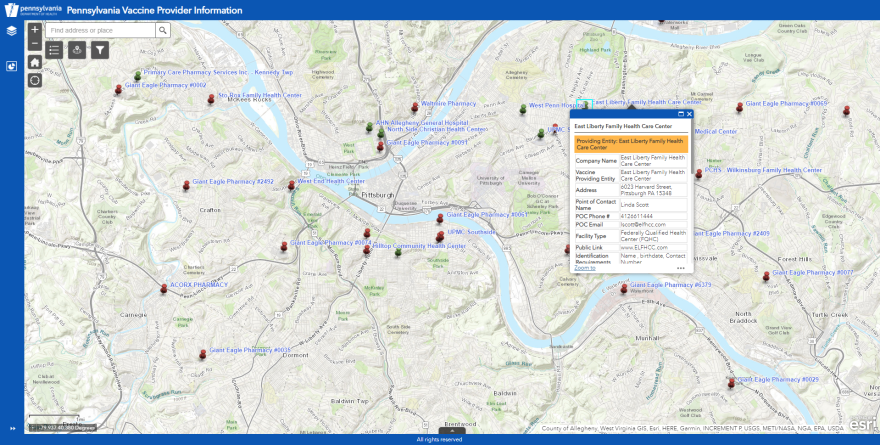Find my location on map

35,80
